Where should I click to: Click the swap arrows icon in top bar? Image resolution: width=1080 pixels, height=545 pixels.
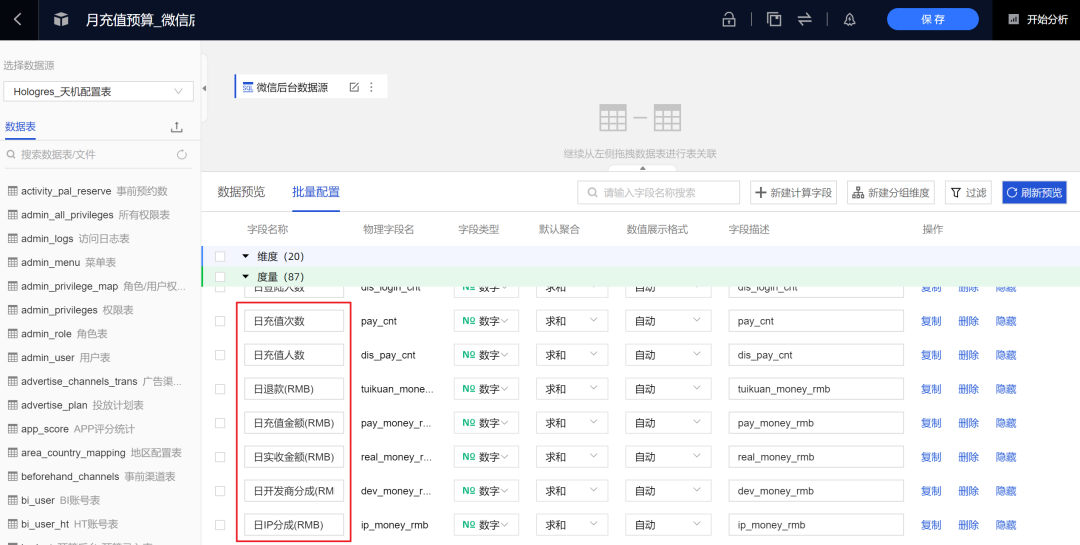point(804,19)
